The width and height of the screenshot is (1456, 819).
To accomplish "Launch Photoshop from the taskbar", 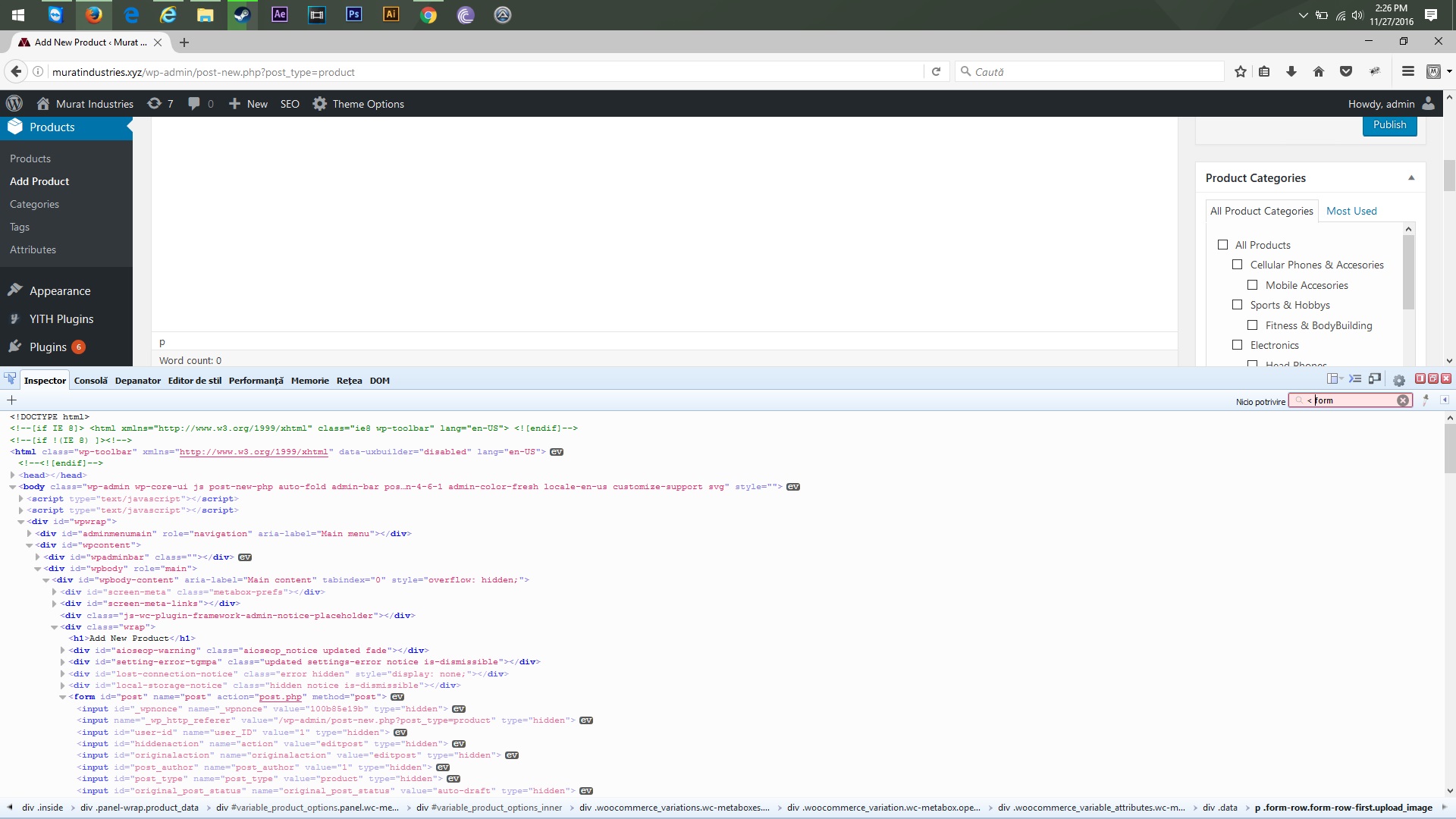I will point(354,14).
